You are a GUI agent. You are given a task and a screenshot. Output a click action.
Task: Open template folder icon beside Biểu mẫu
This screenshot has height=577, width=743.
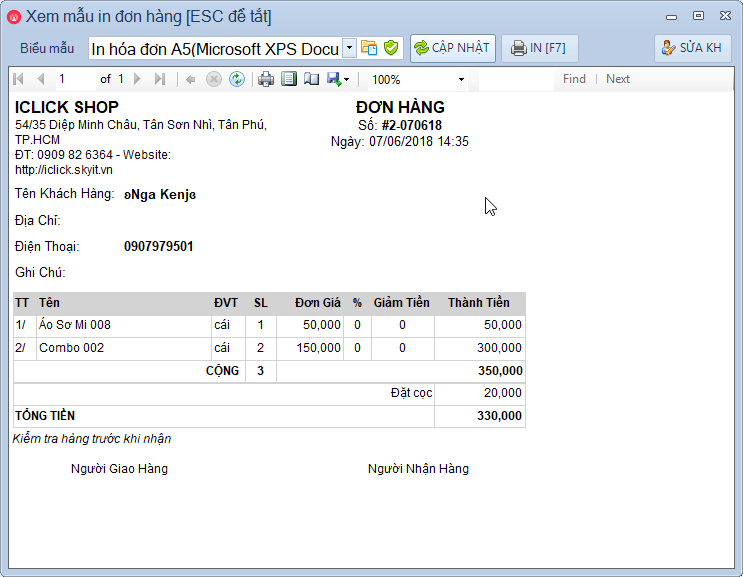(x=369, y=48)
